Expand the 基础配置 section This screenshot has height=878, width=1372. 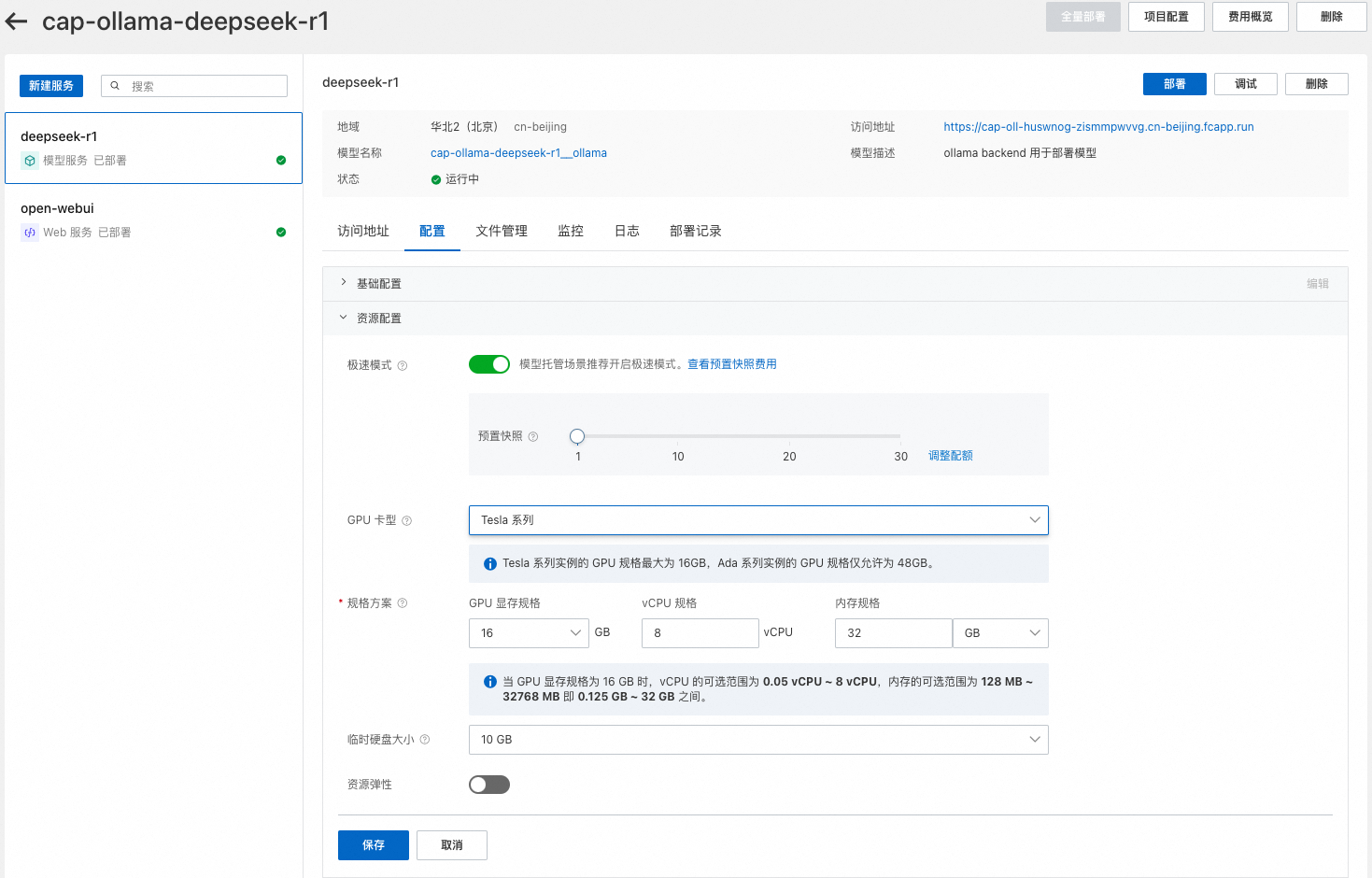[x=344, y=283]
